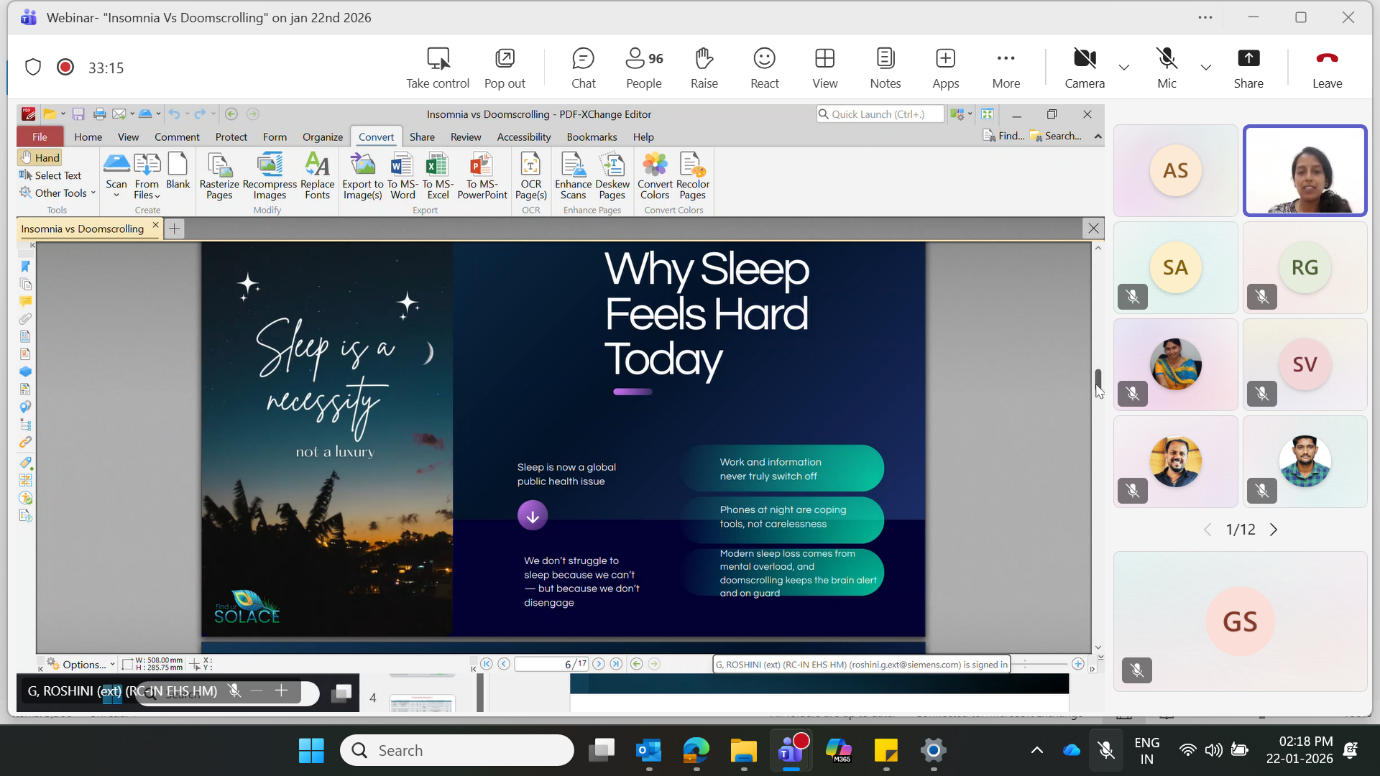Pop out the shared content

pos(504,68)
